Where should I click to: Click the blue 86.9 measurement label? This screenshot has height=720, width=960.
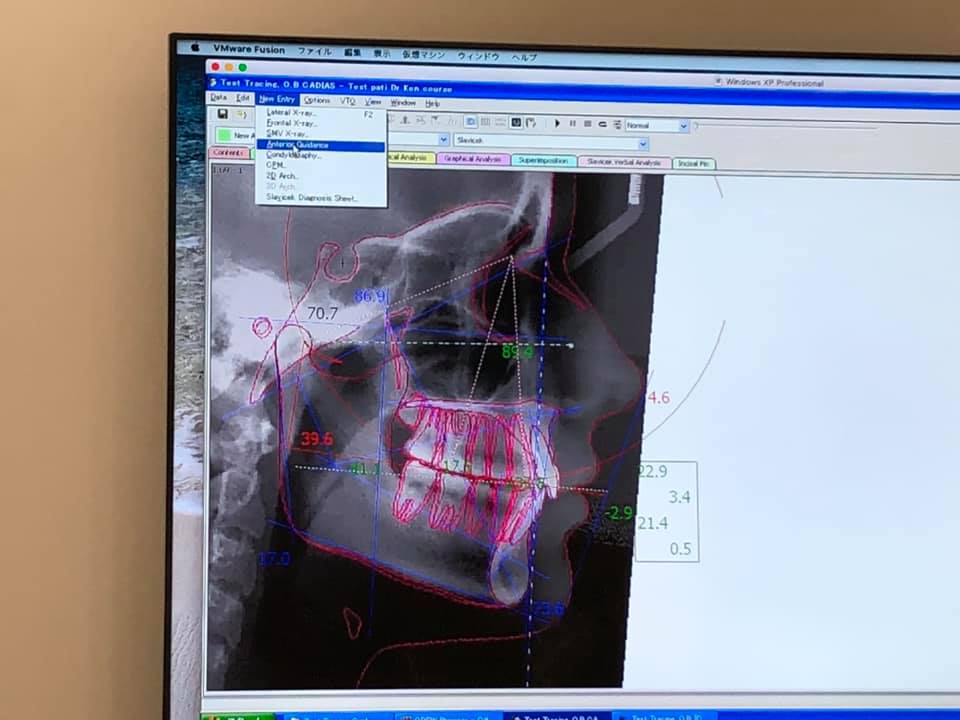point(370,296)
